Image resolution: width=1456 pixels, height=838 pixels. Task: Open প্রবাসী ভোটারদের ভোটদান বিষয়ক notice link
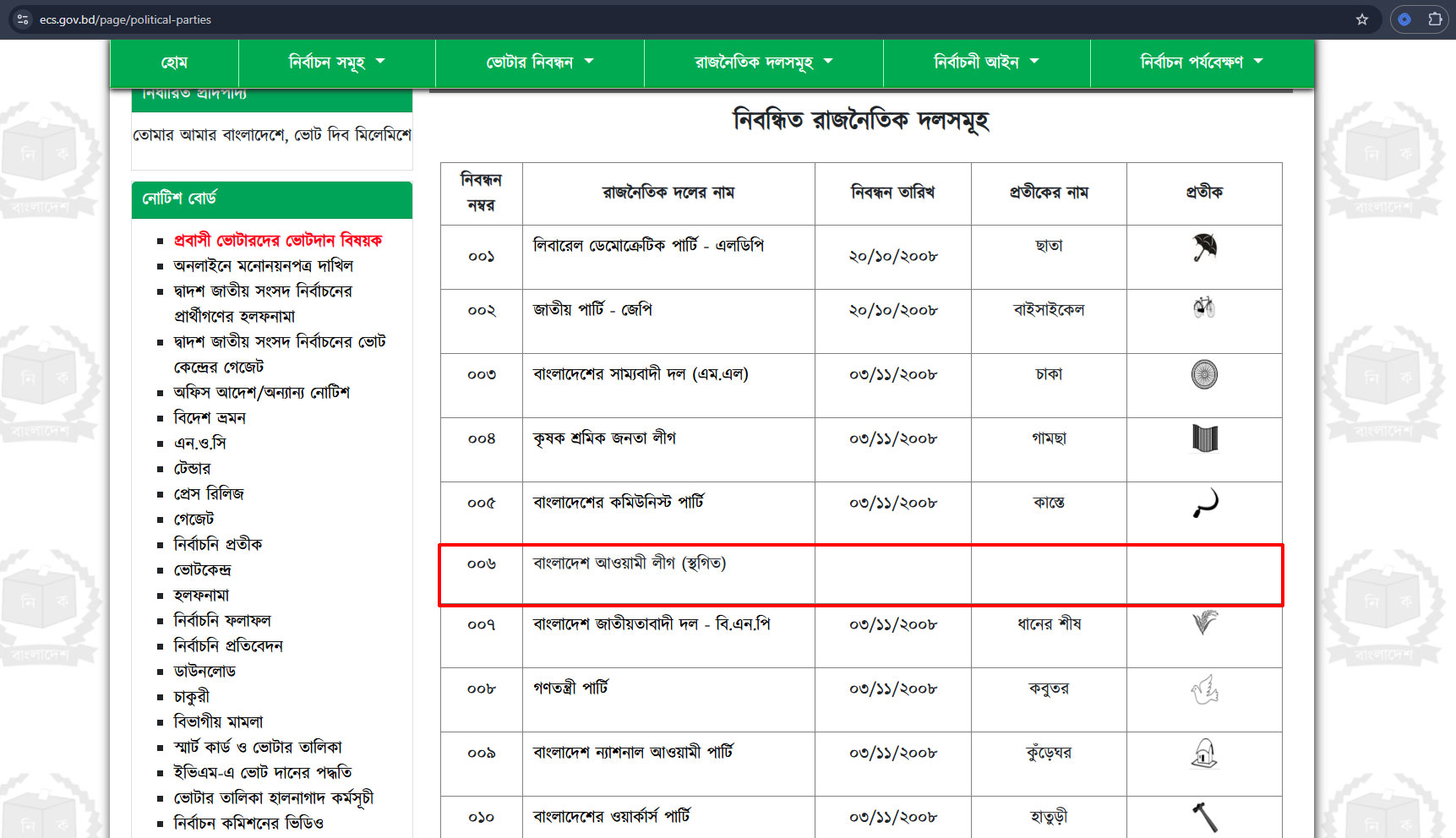click(x=277, y=241)
